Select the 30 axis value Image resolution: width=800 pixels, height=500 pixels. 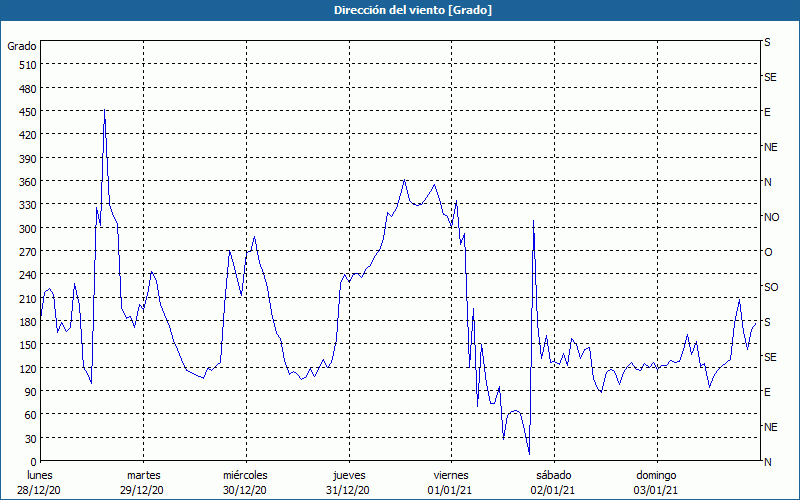coord(31,439)
